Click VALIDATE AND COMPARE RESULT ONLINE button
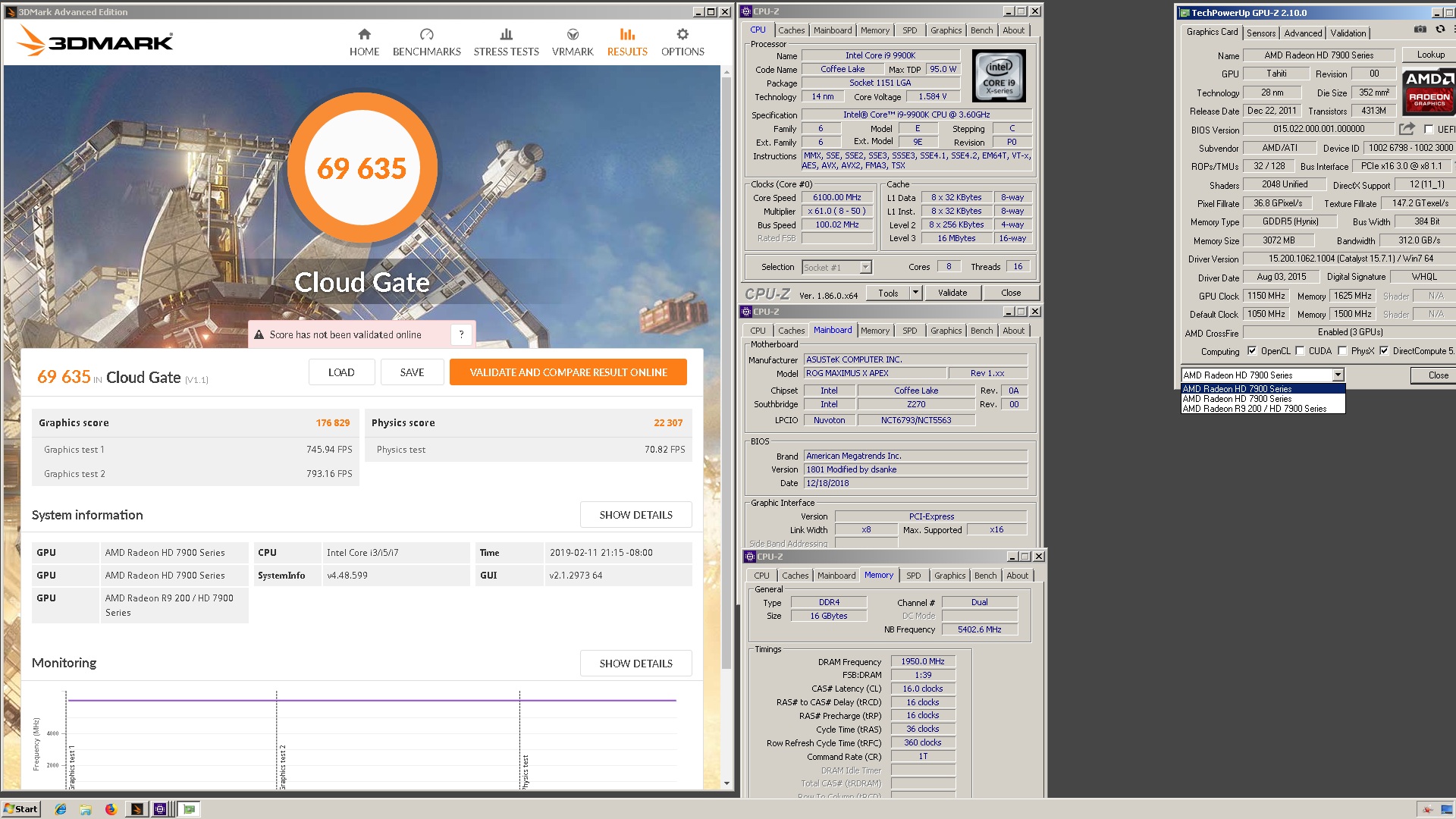 point(568,372)
